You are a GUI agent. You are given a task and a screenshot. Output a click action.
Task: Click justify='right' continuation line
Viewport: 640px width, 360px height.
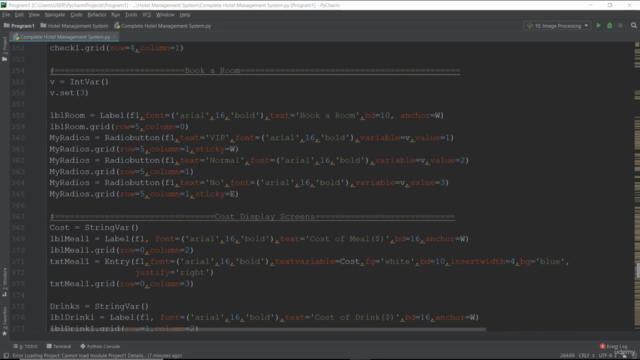pos(175,272)
